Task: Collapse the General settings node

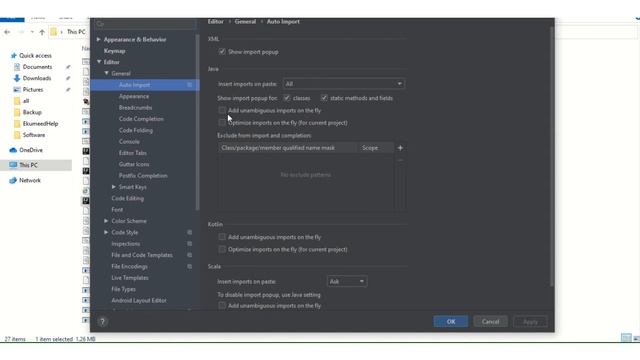Action: (107, 73)
